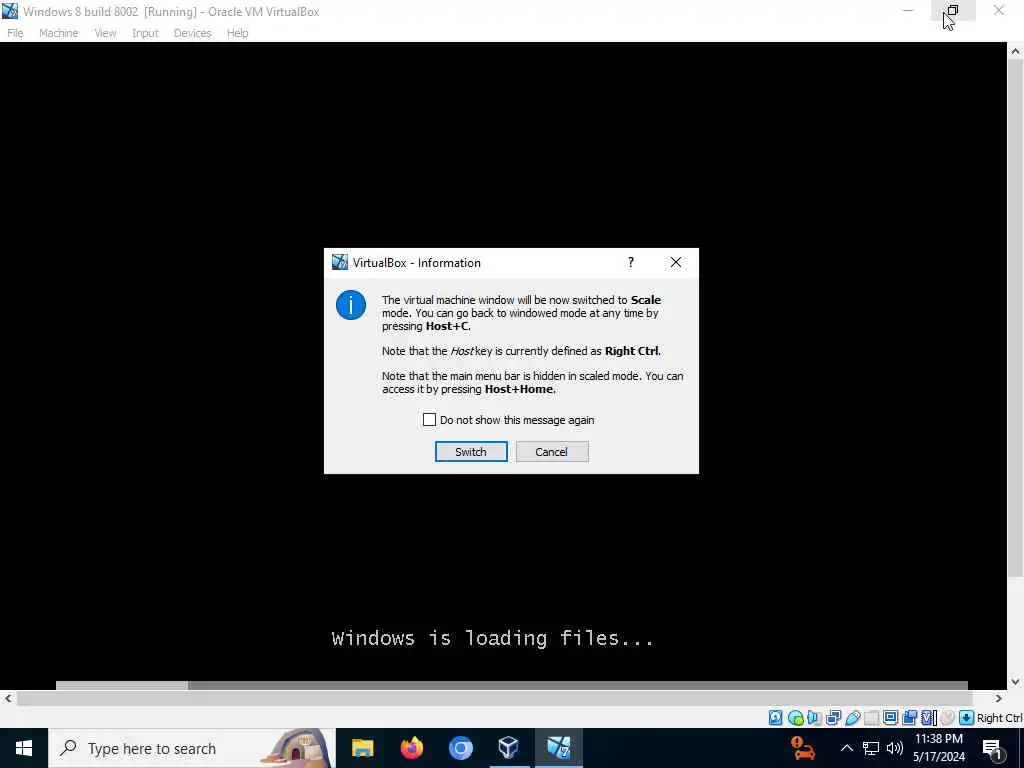Click the vertical scrollbar thumb
The width and height of the screenshot is (1024, 768).
click(x=1016, y=318)
